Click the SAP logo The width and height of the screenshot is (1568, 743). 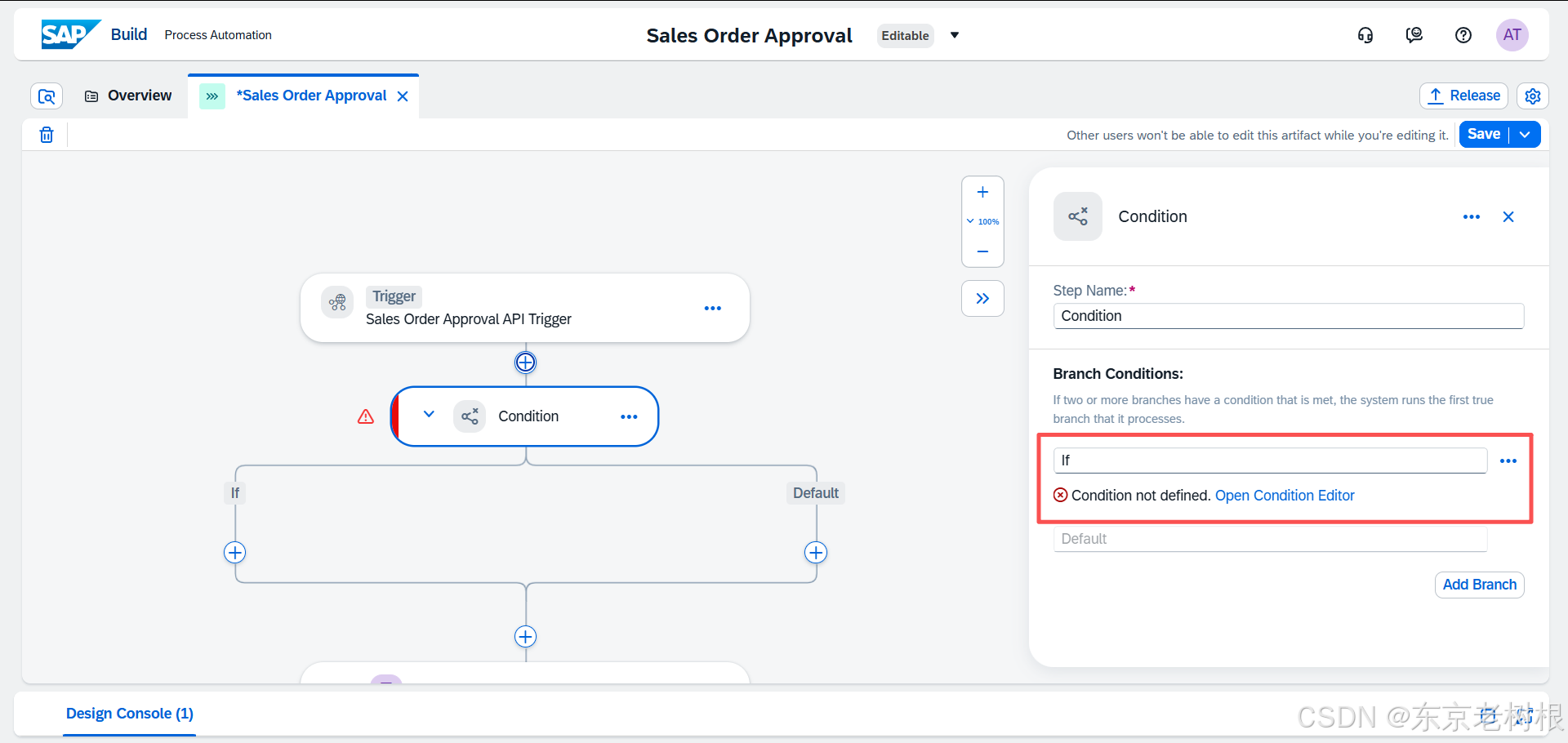point(70,34)
